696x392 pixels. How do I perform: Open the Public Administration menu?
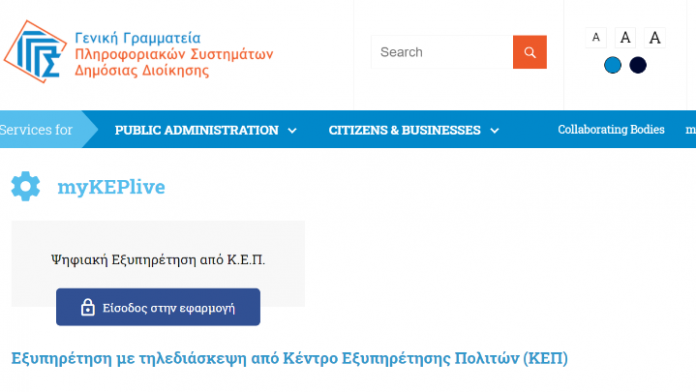click(197, 130)
